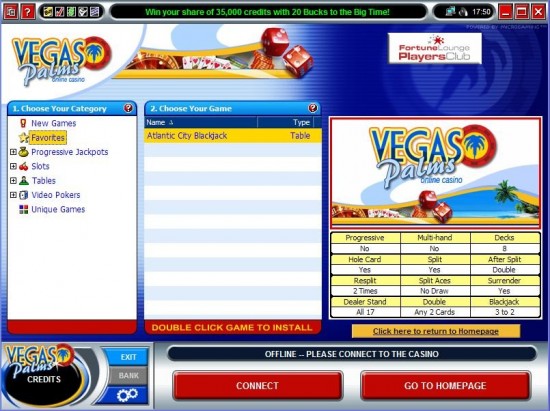Click the Progressive Jackpots money bag icon
Viewport: 550px width, 411px height.
(x=23, y=152)
